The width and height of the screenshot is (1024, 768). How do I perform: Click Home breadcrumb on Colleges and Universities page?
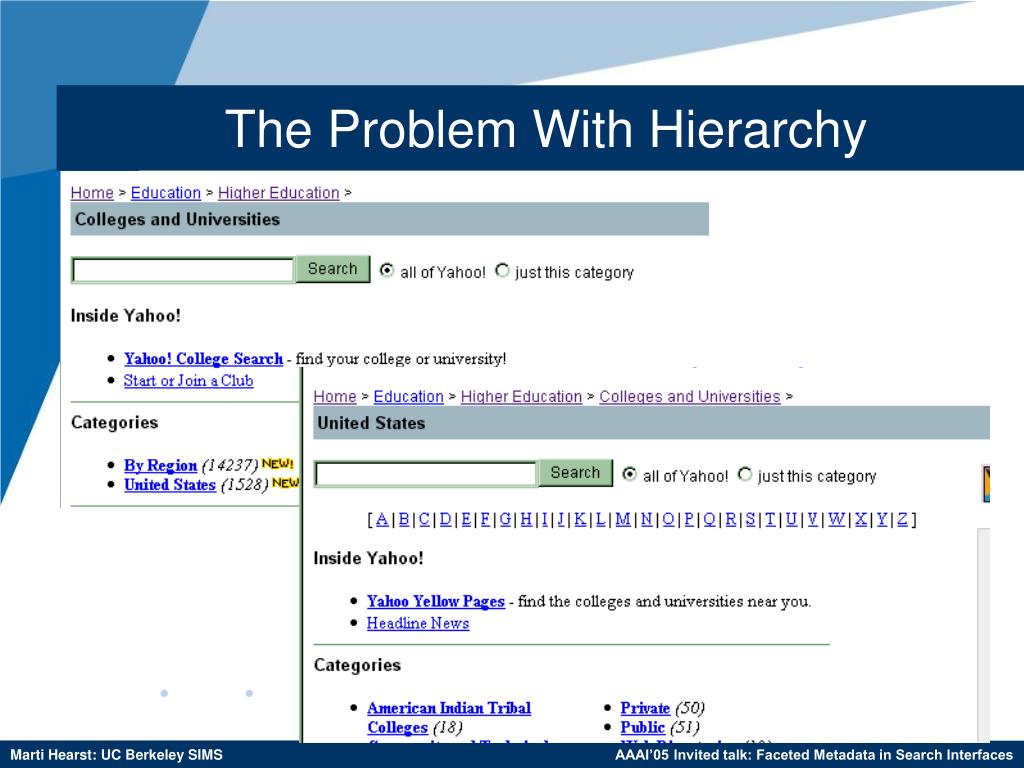coord(92,193)
